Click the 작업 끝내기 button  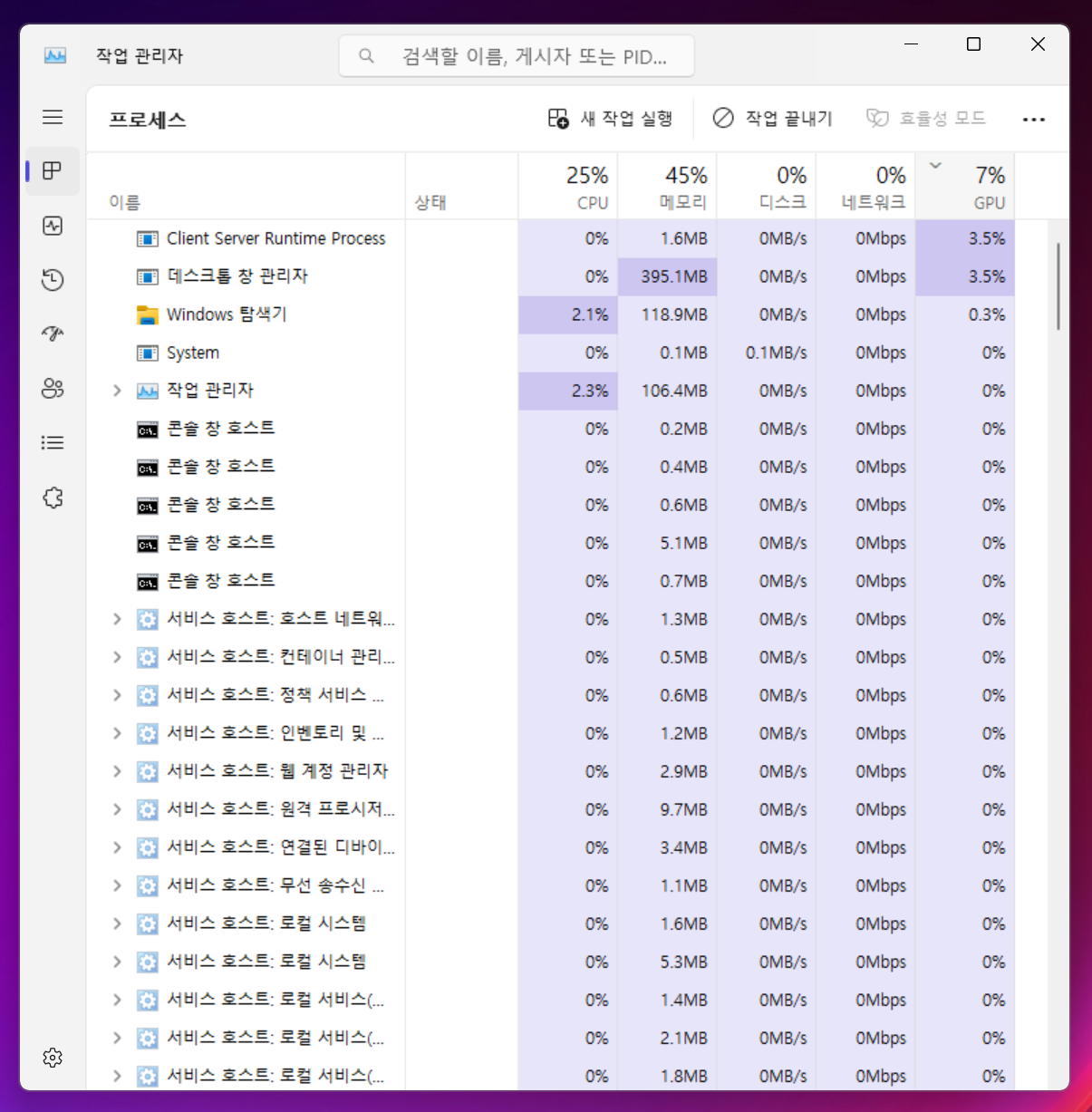click(x=773, y=119)
